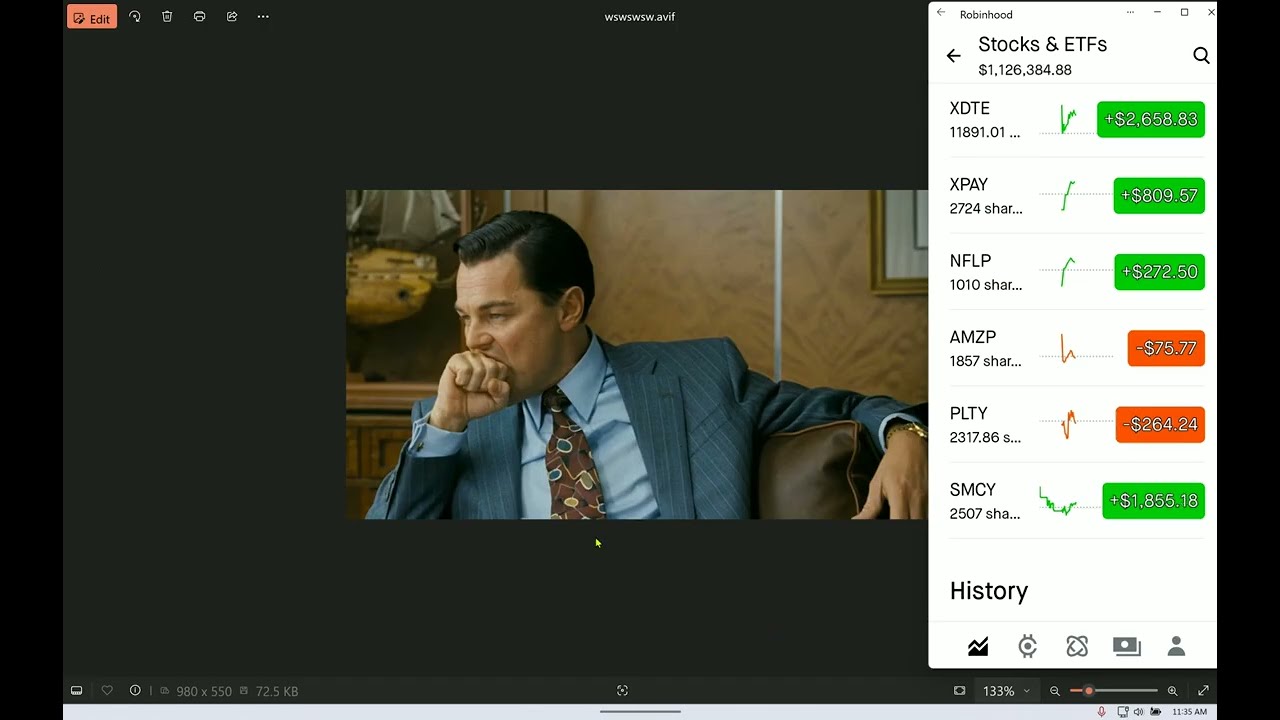Rotate the image in Photos
1280x720 pixels.
point(135,17)
